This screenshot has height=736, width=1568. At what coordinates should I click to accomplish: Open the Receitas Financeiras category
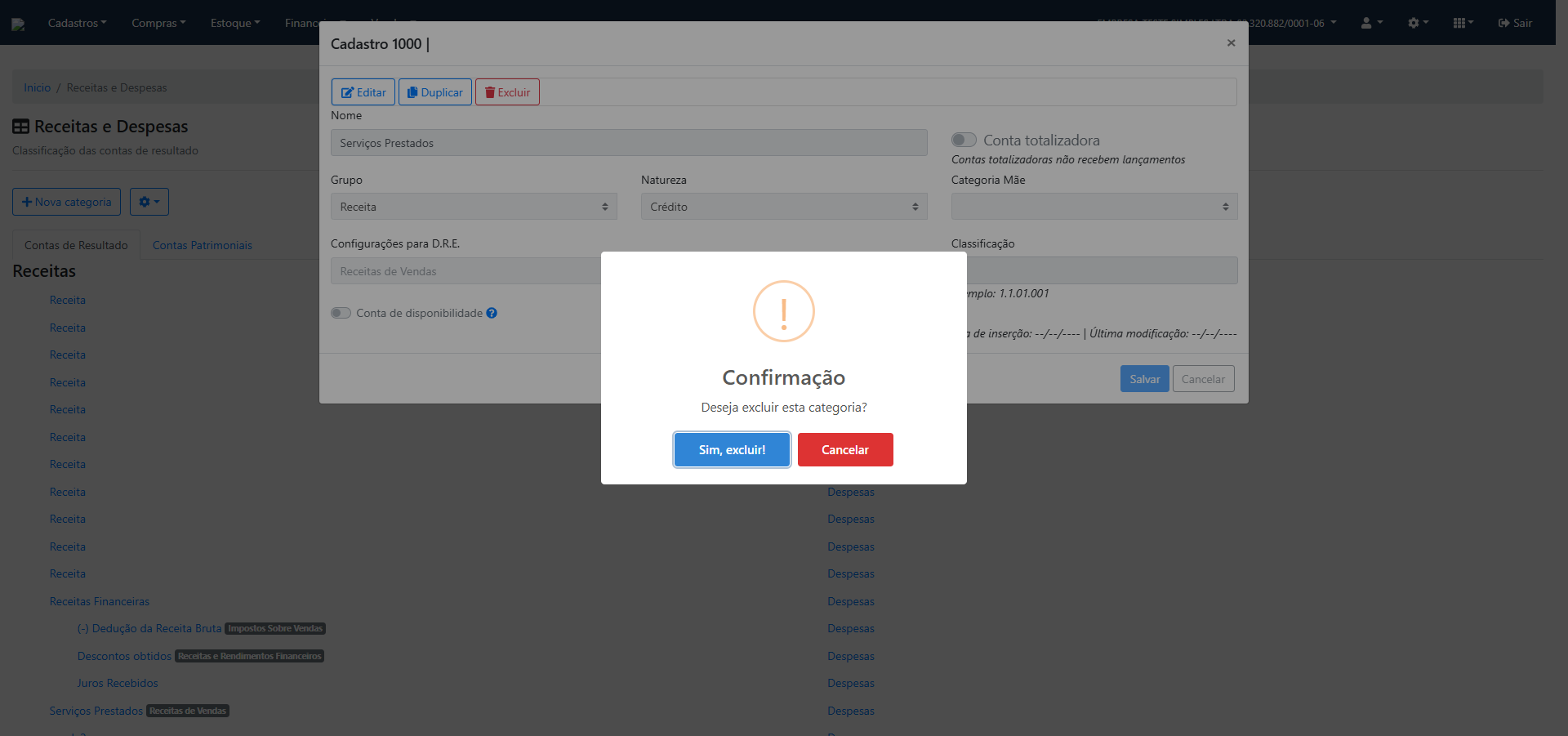99,601
